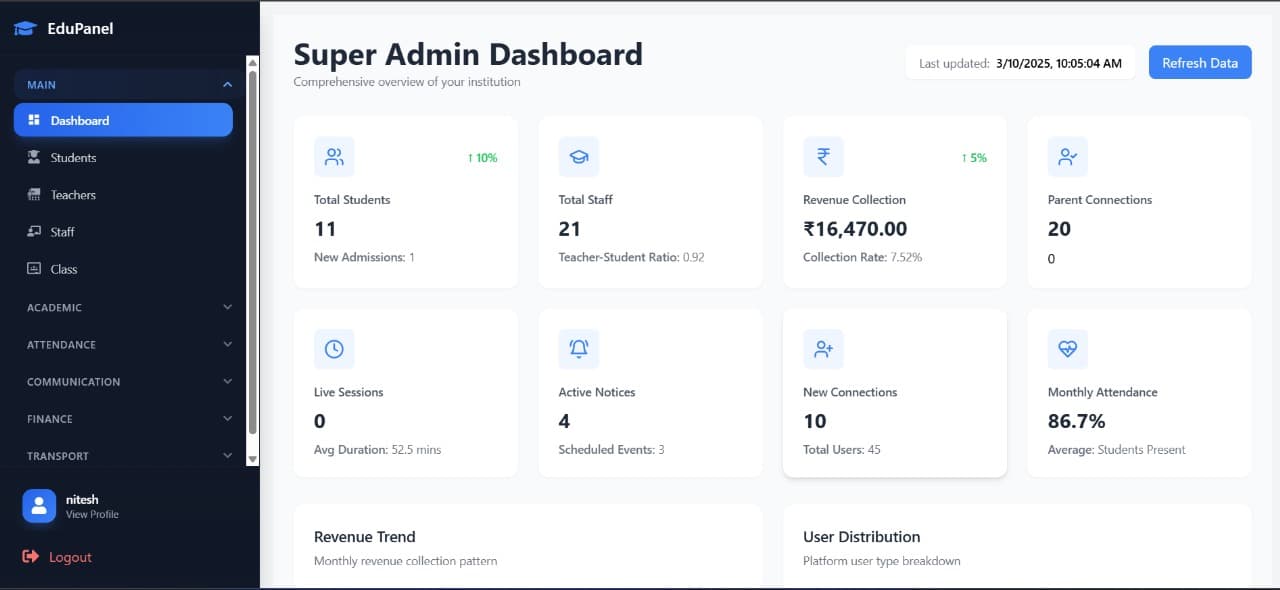Click the Teachers icon in sidebar
This screenshot has width=1280, height=590.
(x=33, y=194)
